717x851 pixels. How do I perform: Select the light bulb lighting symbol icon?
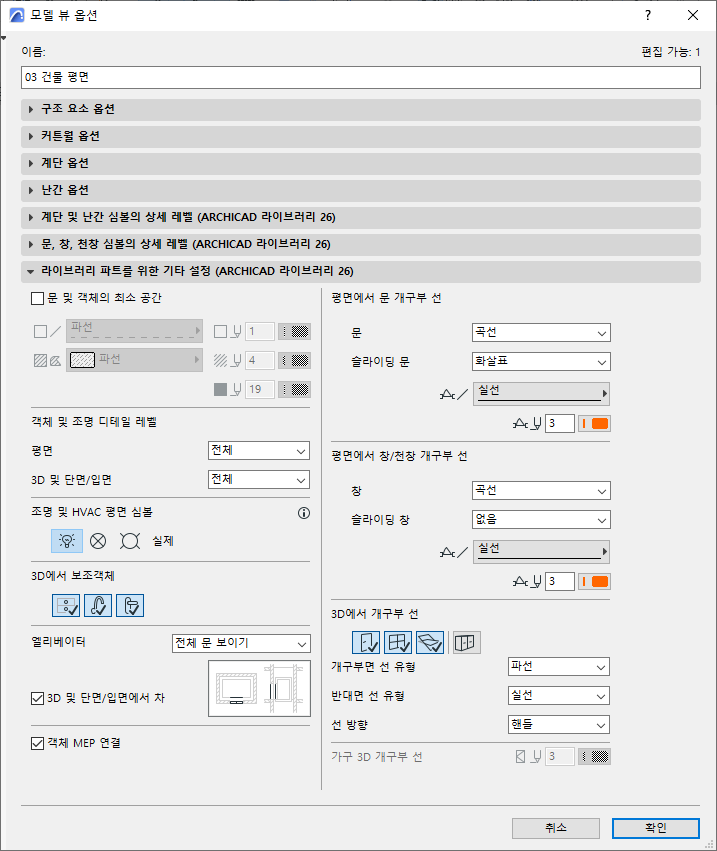click(67, 541)
